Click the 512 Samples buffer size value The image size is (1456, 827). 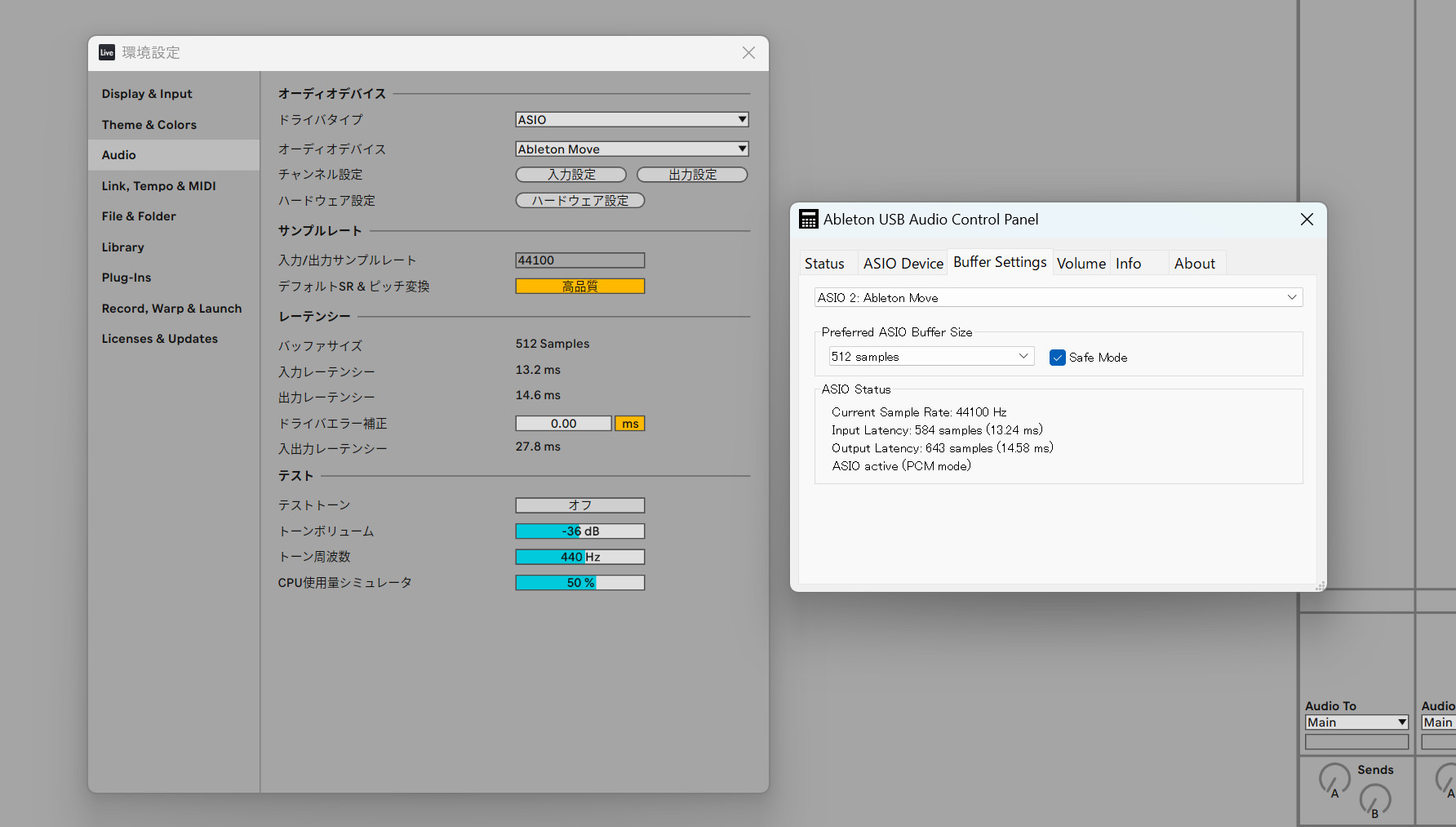pos(553,344)
